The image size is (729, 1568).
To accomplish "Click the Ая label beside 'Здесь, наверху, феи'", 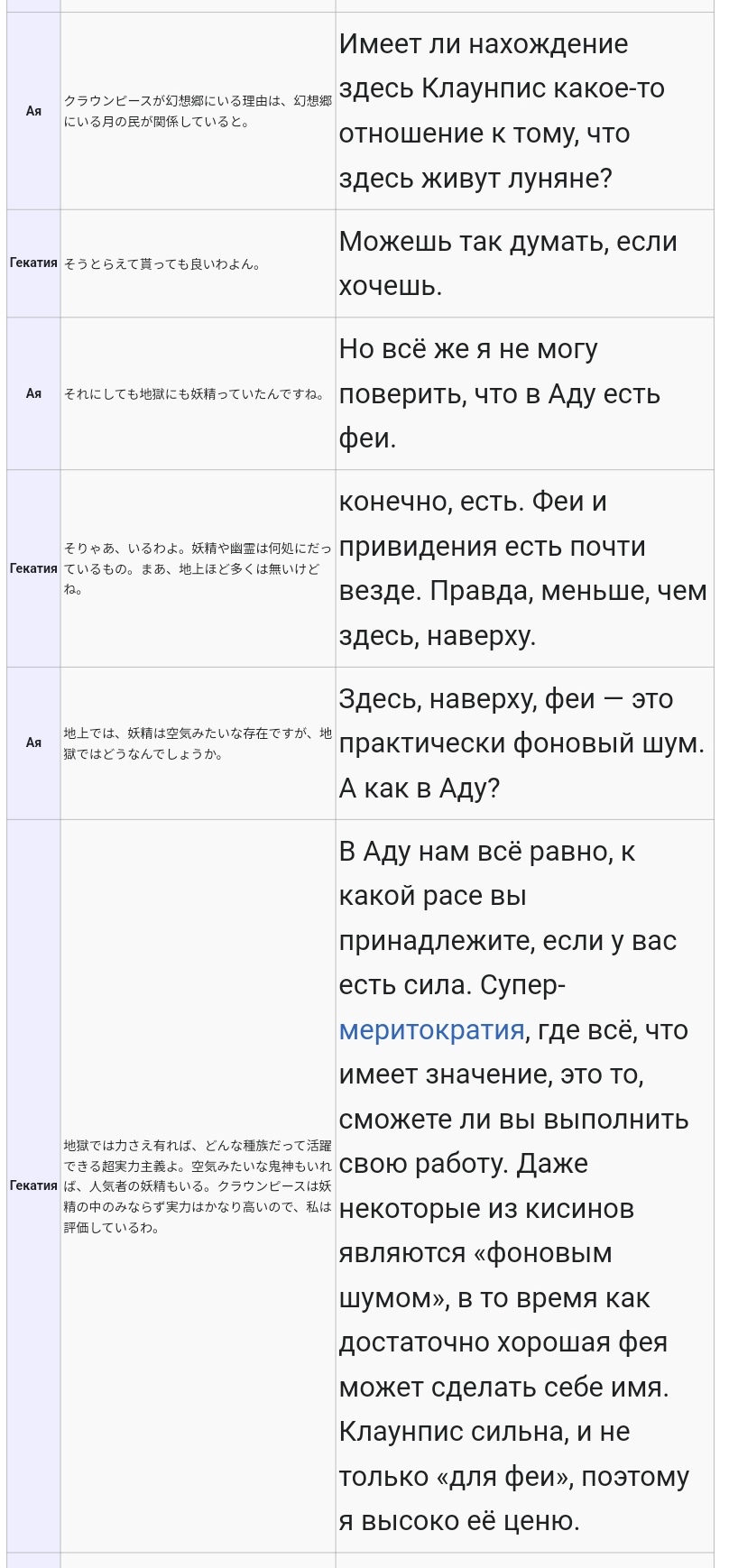I will click(x=33, y=742).
